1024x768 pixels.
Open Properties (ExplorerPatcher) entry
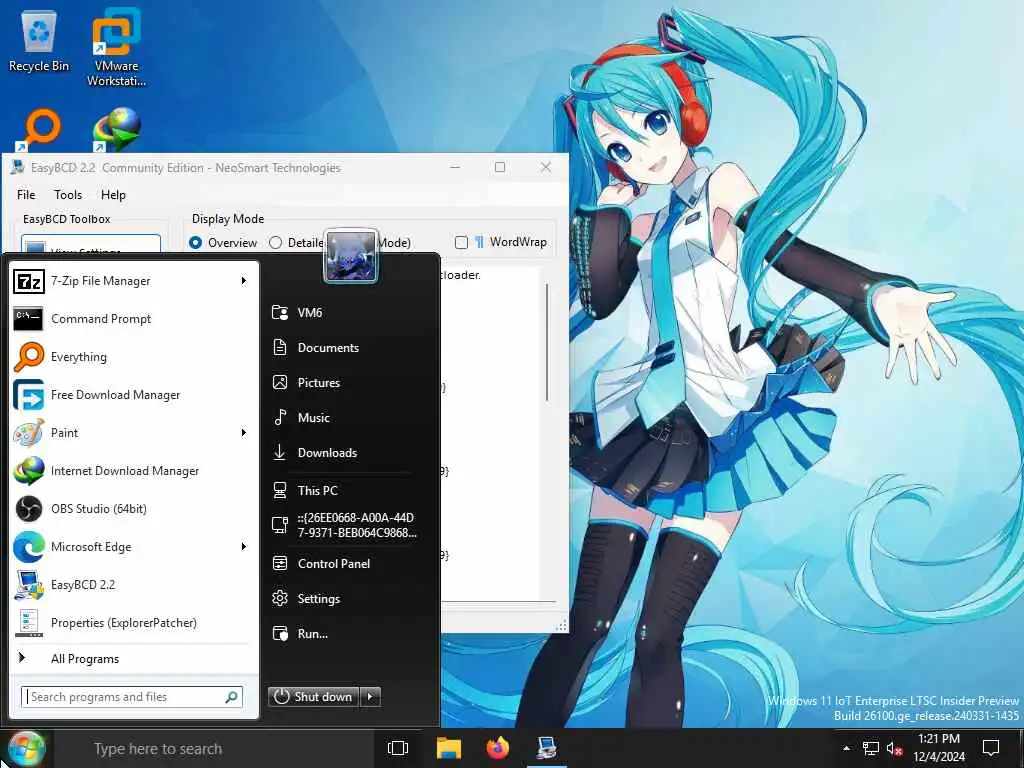(134, 622)
